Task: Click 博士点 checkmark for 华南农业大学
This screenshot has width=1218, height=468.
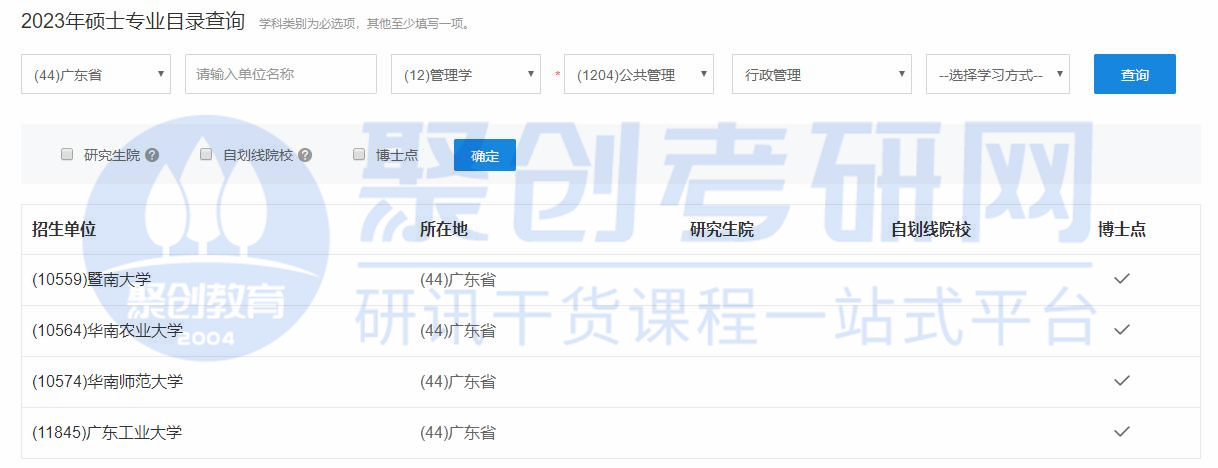Action: click(x=1121, y=330)
